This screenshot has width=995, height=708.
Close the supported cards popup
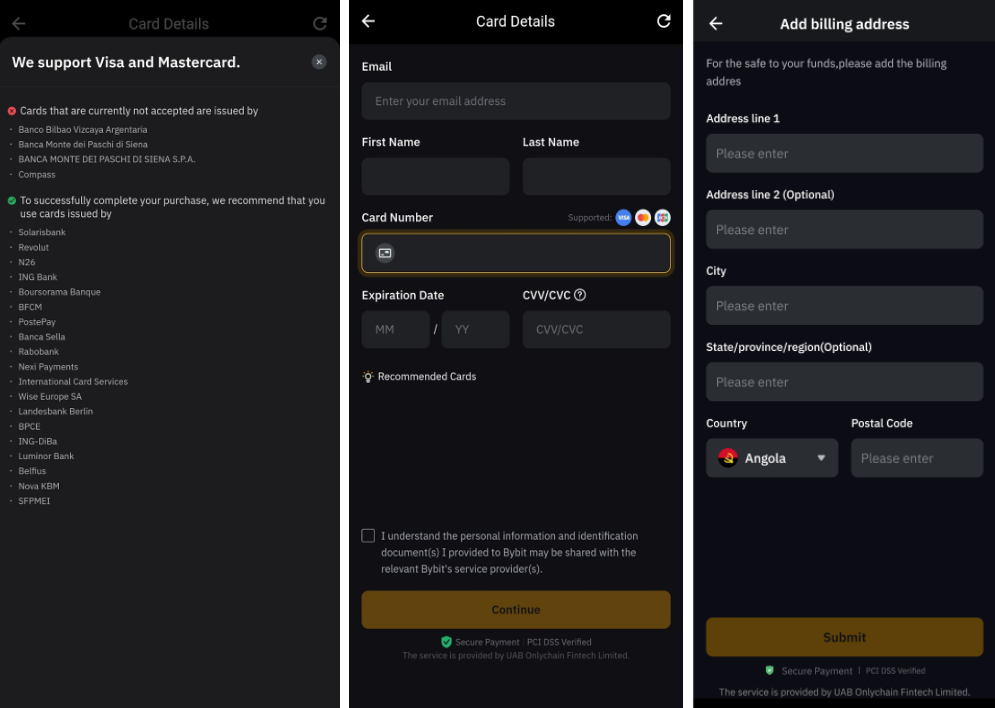pyautogui.click(x=319, y=62)
